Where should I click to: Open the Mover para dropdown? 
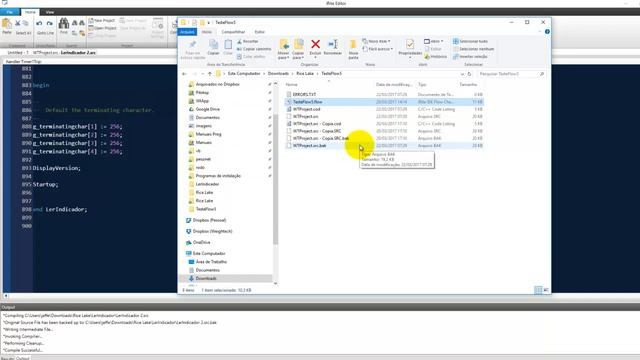(x=283, y=49)
